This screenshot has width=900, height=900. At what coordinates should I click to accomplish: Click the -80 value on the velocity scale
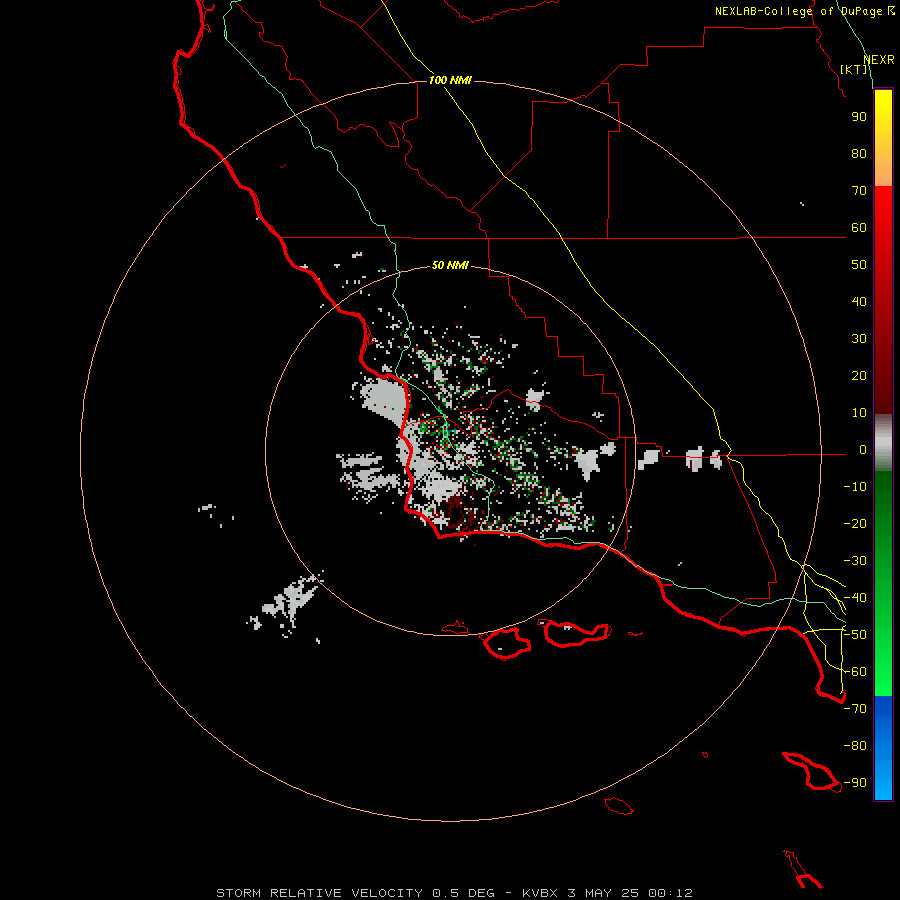[855, 746]
